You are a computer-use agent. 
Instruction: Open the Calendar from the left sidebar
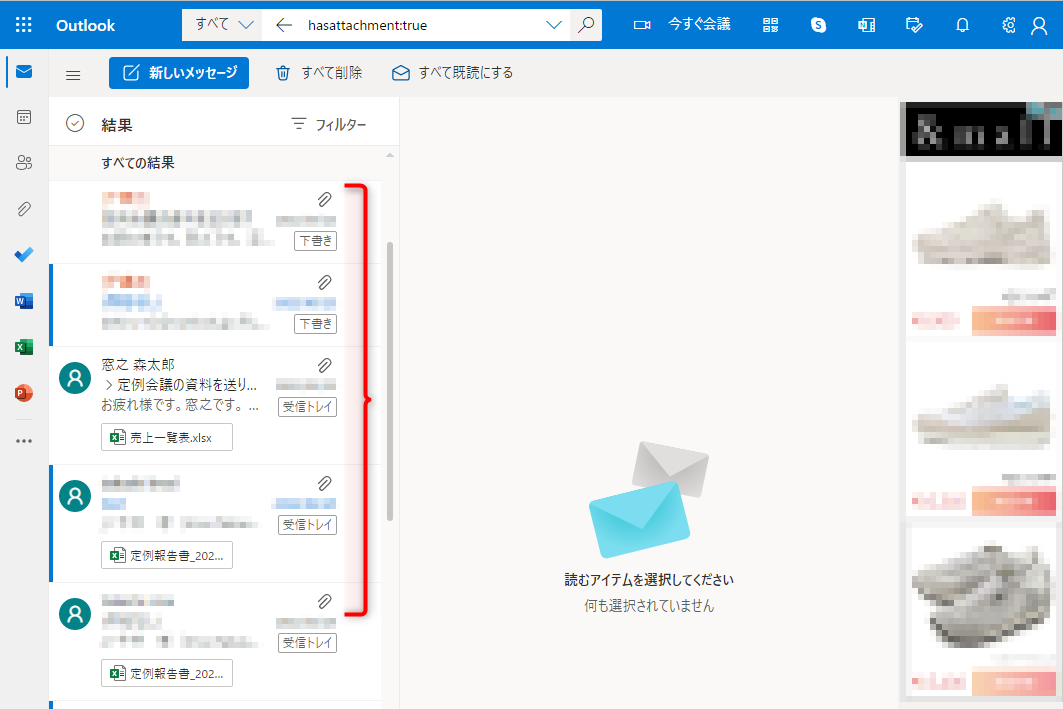(23, 116)
